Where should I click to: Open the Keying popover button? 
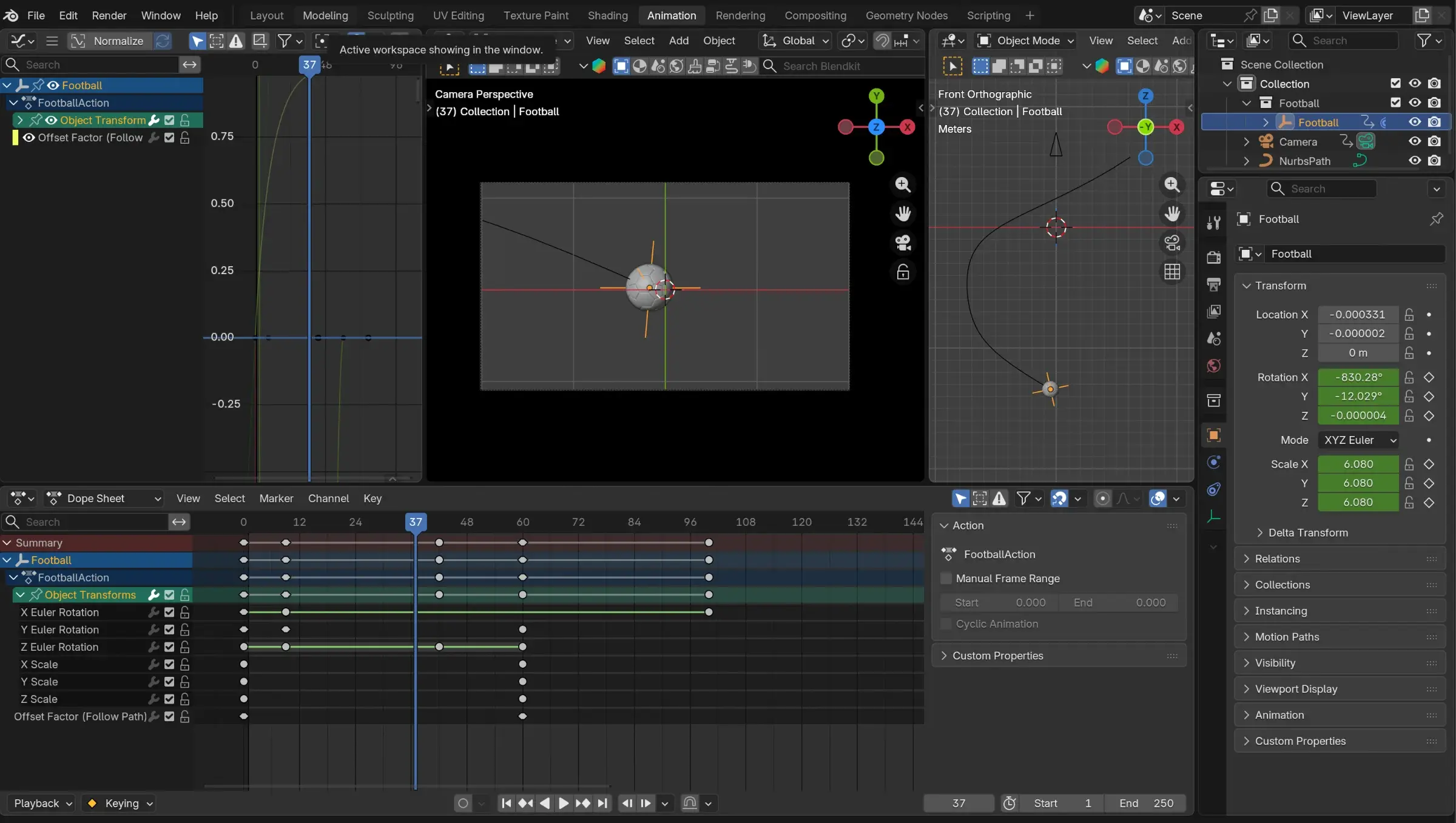(x=119, y=804)
